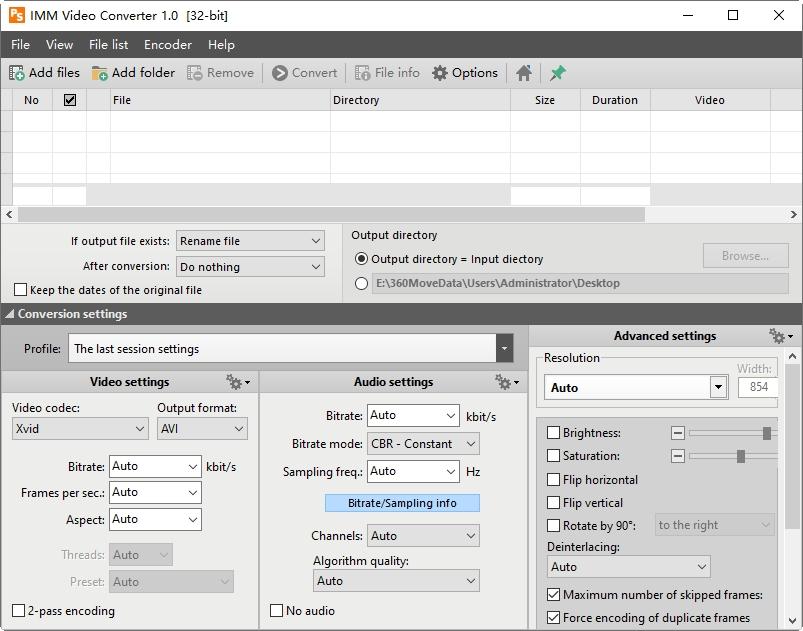Open the Video codec Xvid dropdown
The width and height of the screenshot is (803, 631).
(80, 429)
